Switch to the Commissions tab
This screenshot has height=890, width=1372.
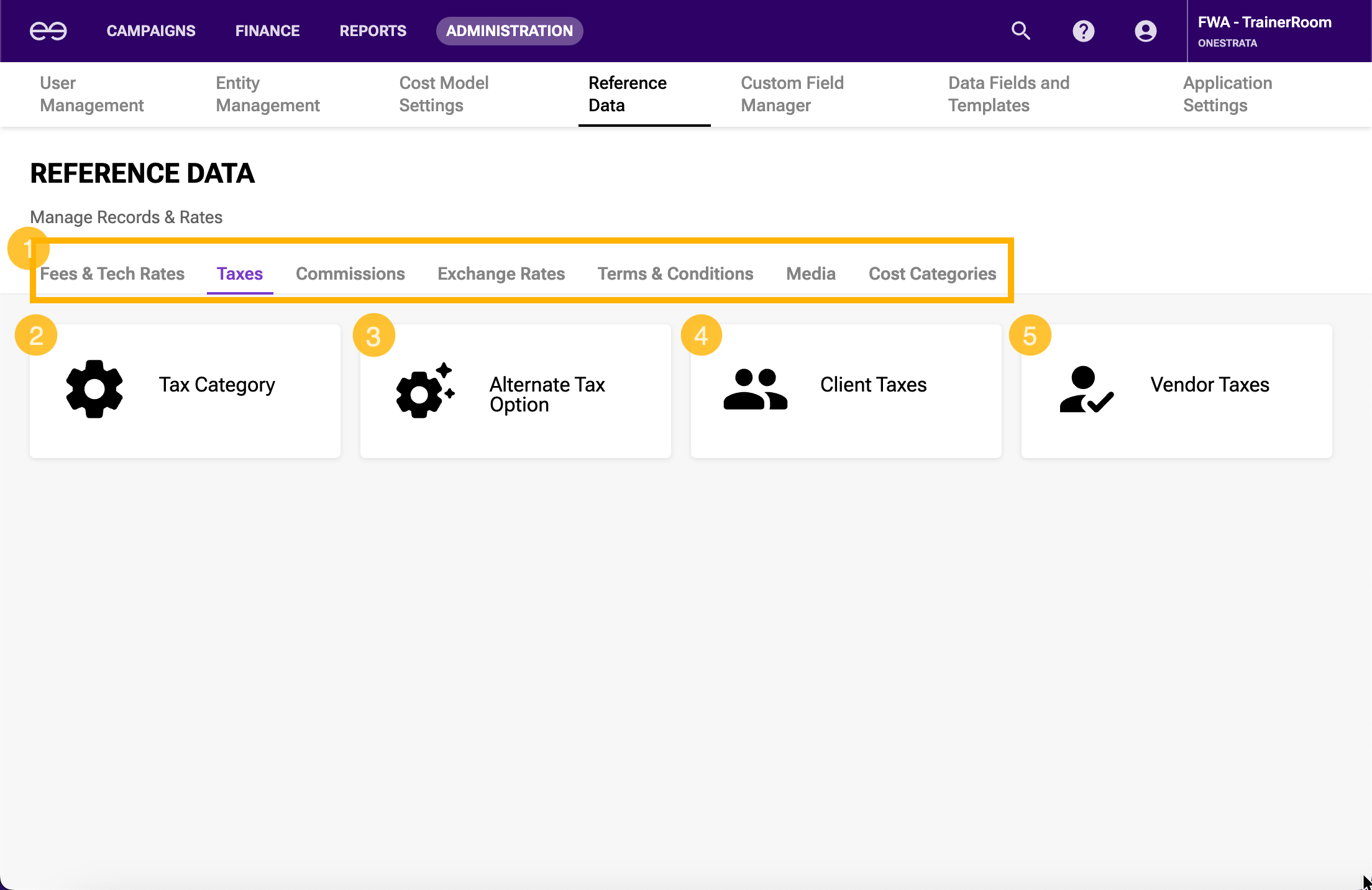[350, 274]
